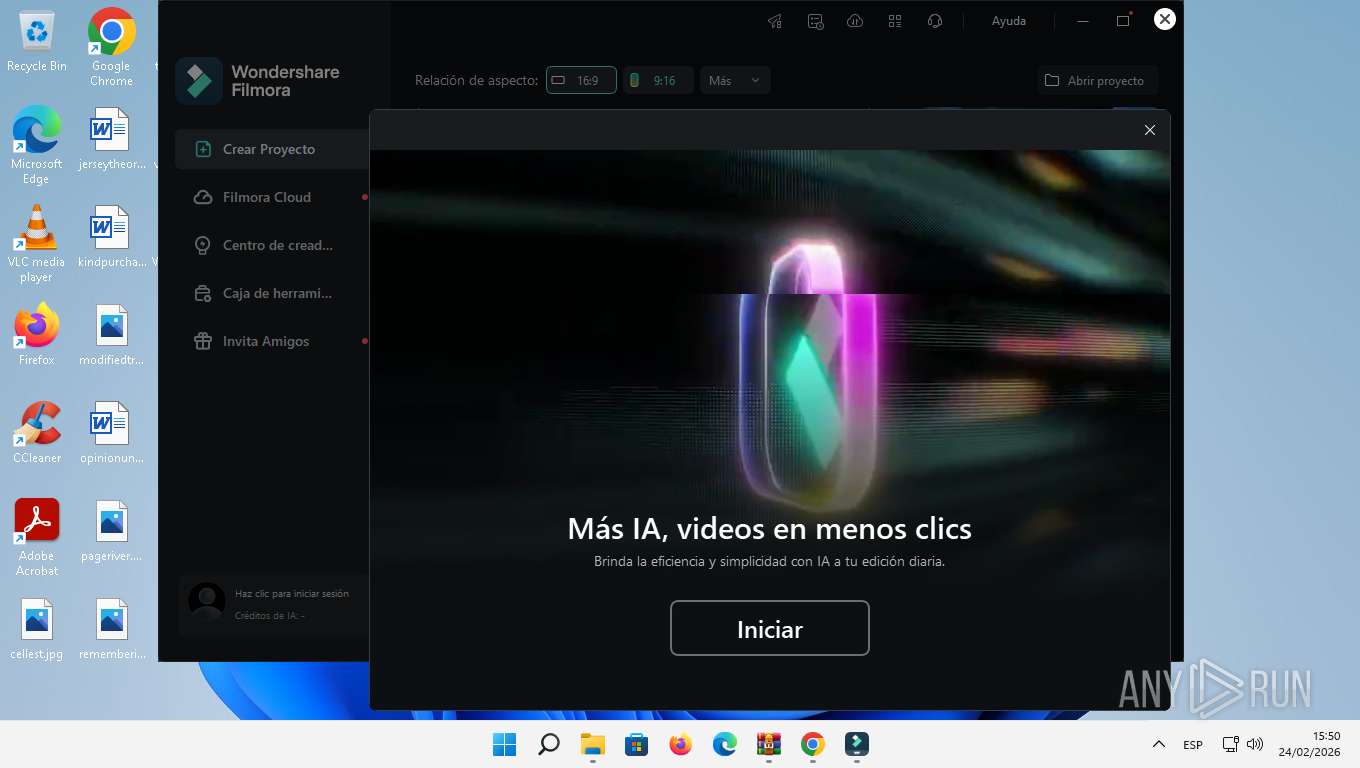Open Edge from the taskbar
The width and height of the screenshot is (1360, 768).
(x=725, y=745)
